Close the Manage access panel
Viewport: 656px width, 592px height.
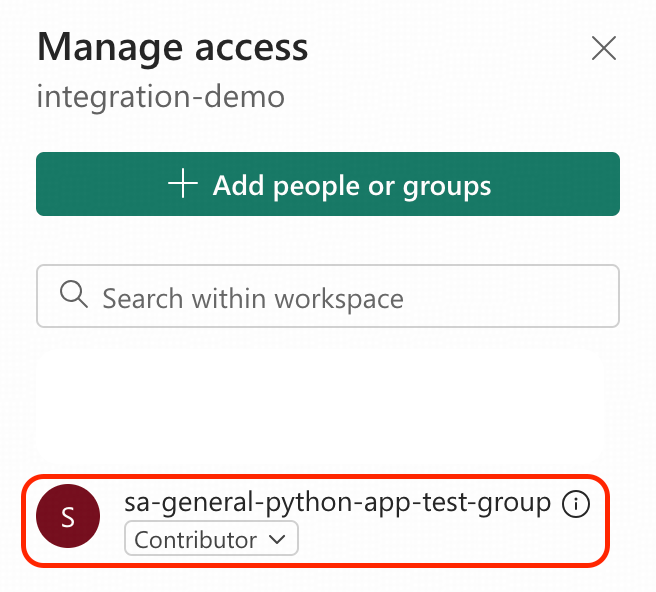tap(603, 48)
